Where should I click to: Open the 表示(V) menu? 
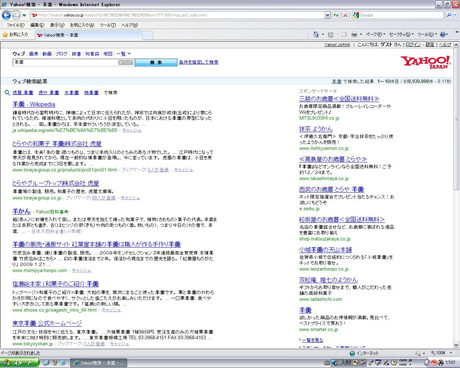57,25
